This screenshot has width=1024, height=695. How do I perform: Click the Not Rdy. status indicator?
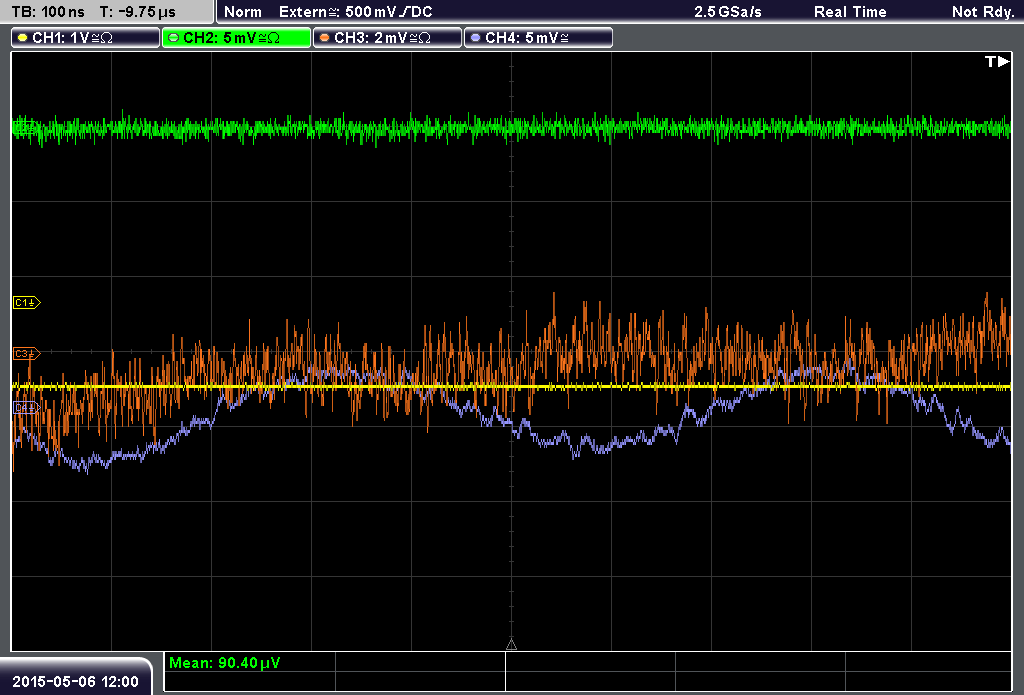[983, 12]
